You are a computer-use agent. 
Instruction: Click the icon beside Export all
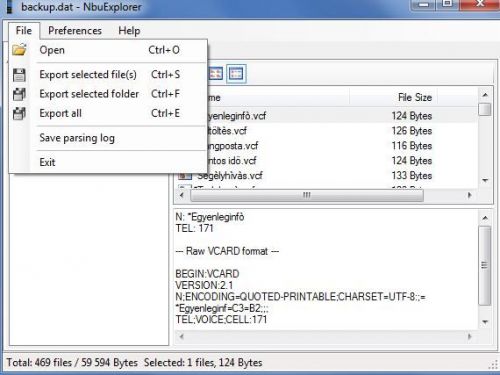19,114
